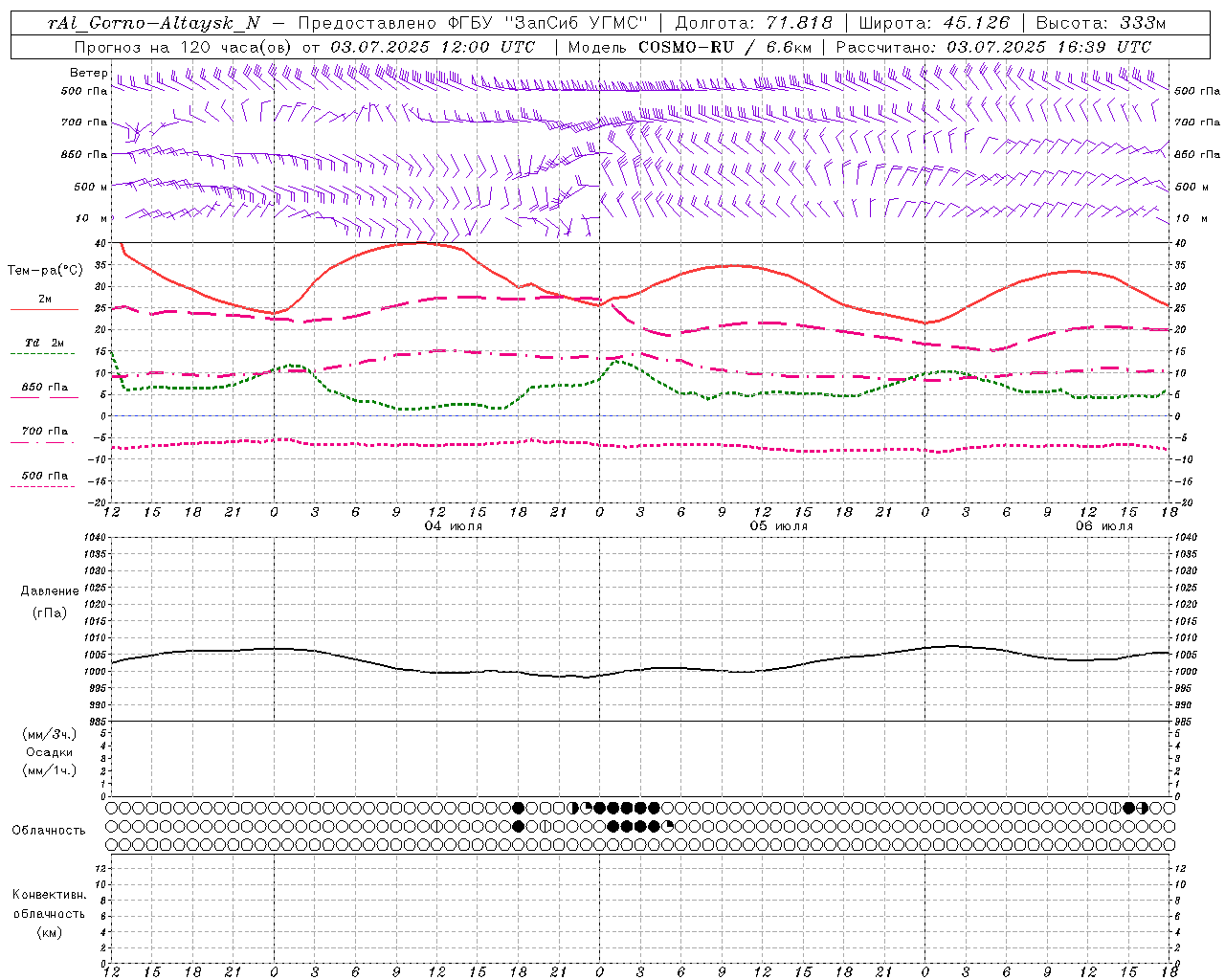Image resolution: width=1225 pixels, height=980 pixels.
Task: Click the (мм/1ч.) precipitation unit label
Action: [x=50, y=770]
